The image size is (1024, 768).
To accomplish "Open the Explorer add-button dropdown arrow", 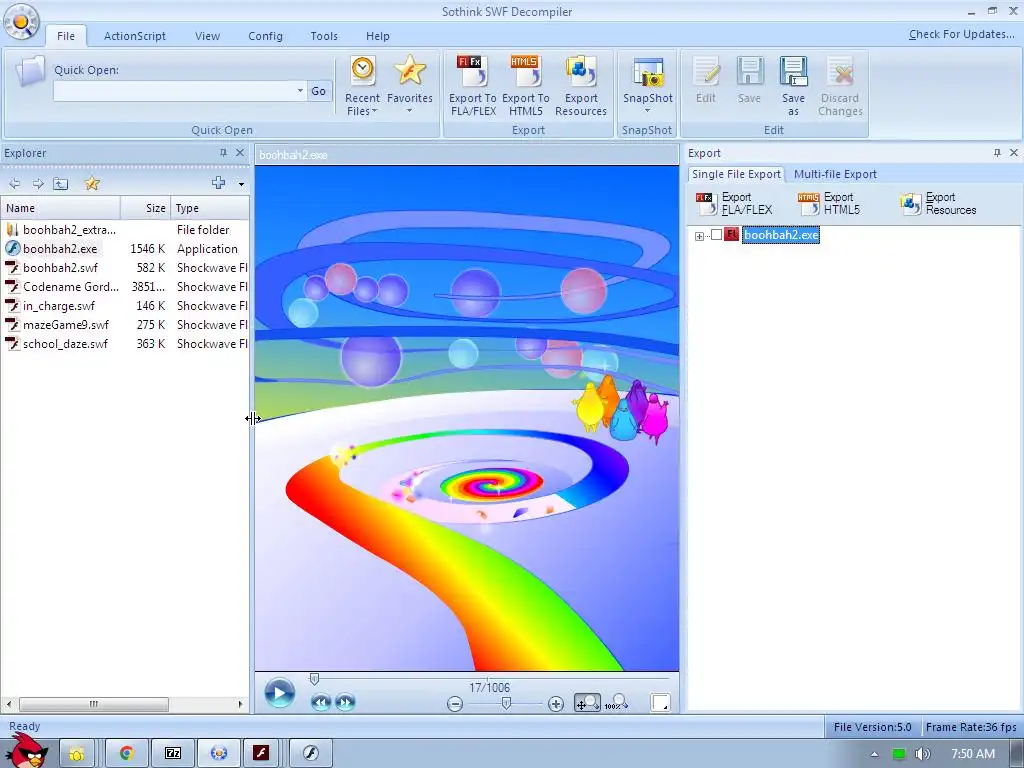I will 241,184.
